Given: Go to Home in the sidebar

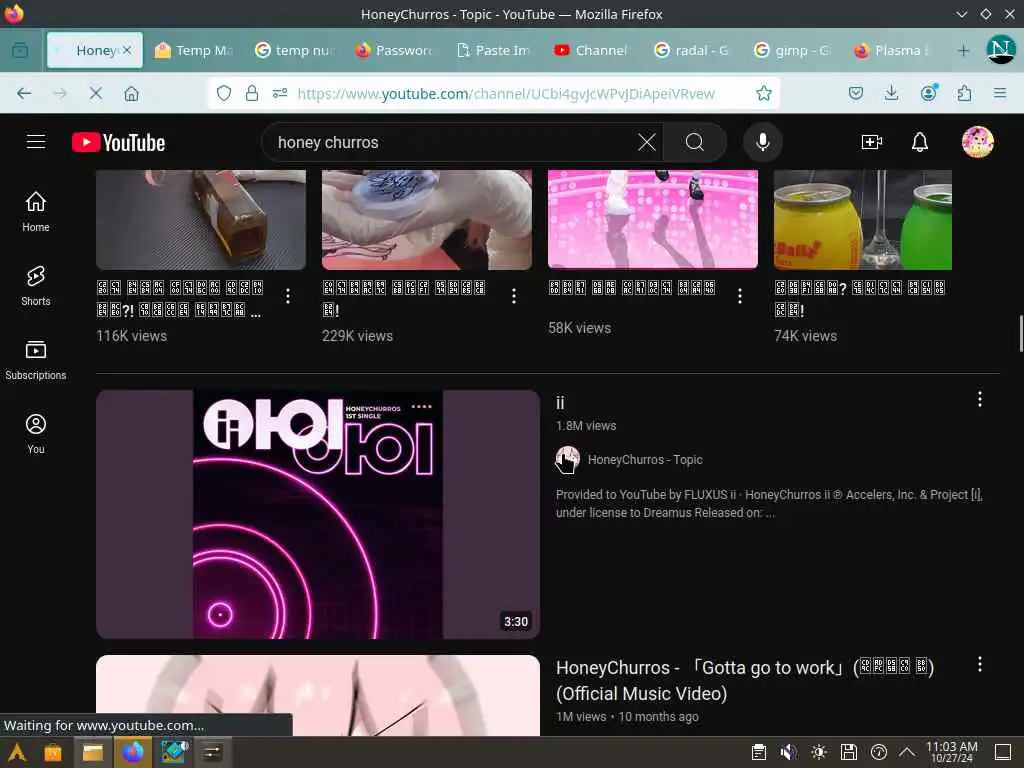Looking at the screenshot, I should tap(36, 212).
